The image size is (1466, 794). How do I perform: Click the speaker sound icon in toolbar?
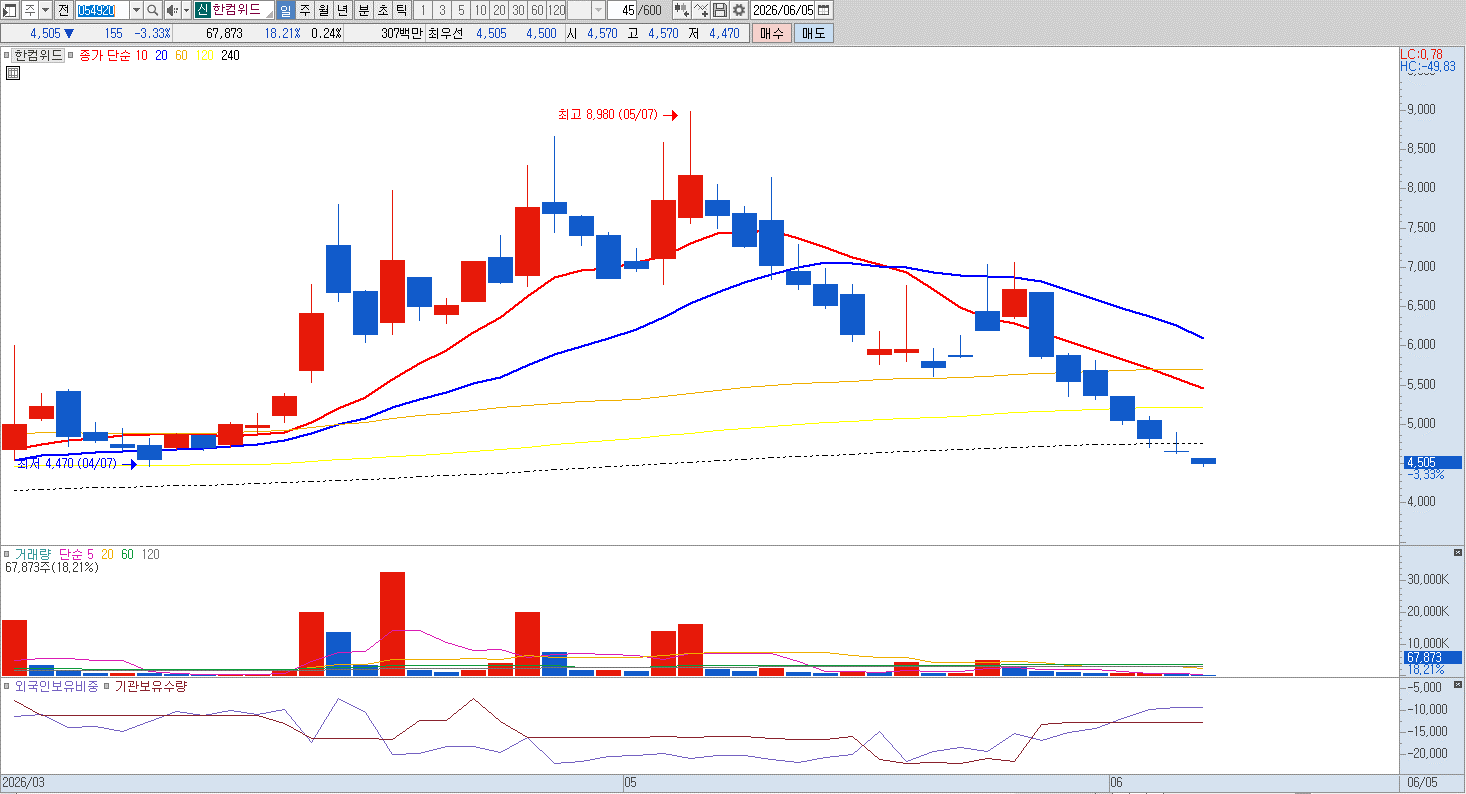coord(171,10)
